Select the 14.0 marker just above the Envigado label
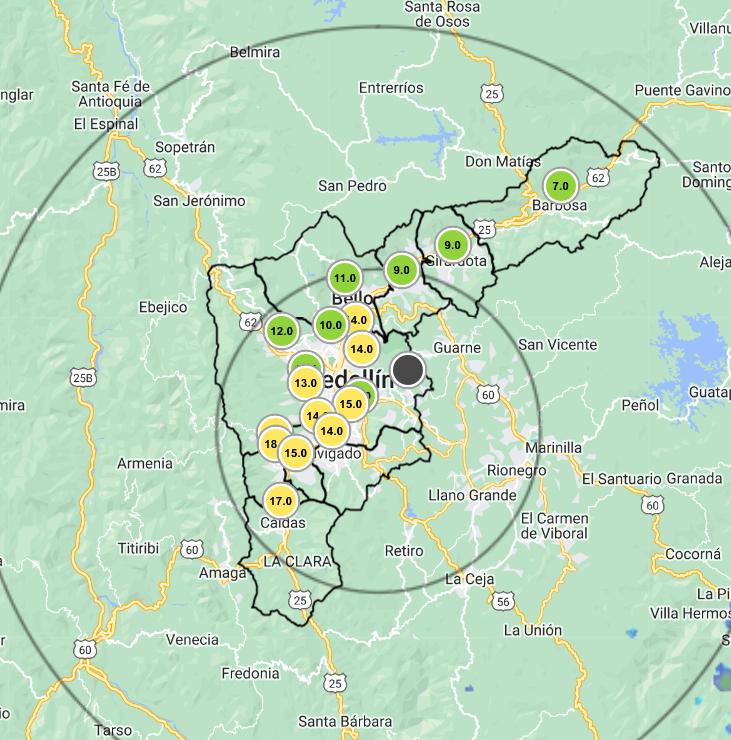The height and width of the screenshot is (740, 731). (331, 431)
